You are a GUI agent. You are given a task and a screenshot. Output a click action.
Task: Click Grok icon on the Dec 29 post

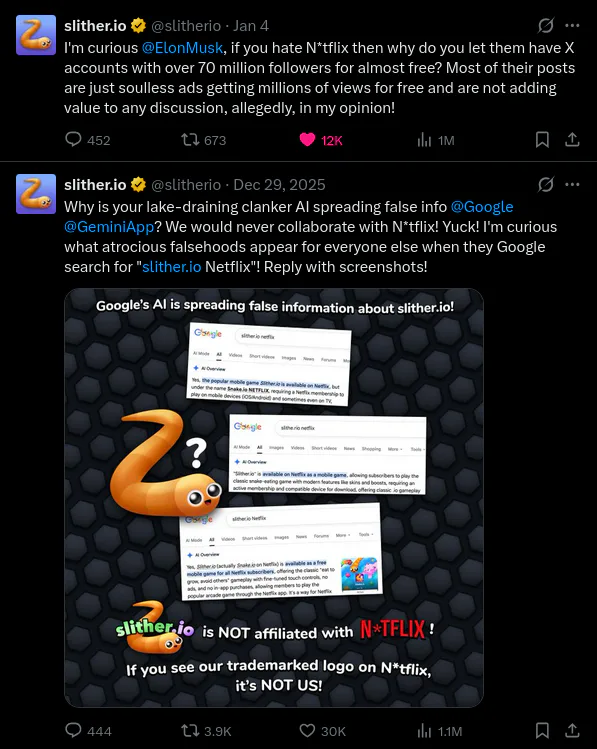coord(545,184)
